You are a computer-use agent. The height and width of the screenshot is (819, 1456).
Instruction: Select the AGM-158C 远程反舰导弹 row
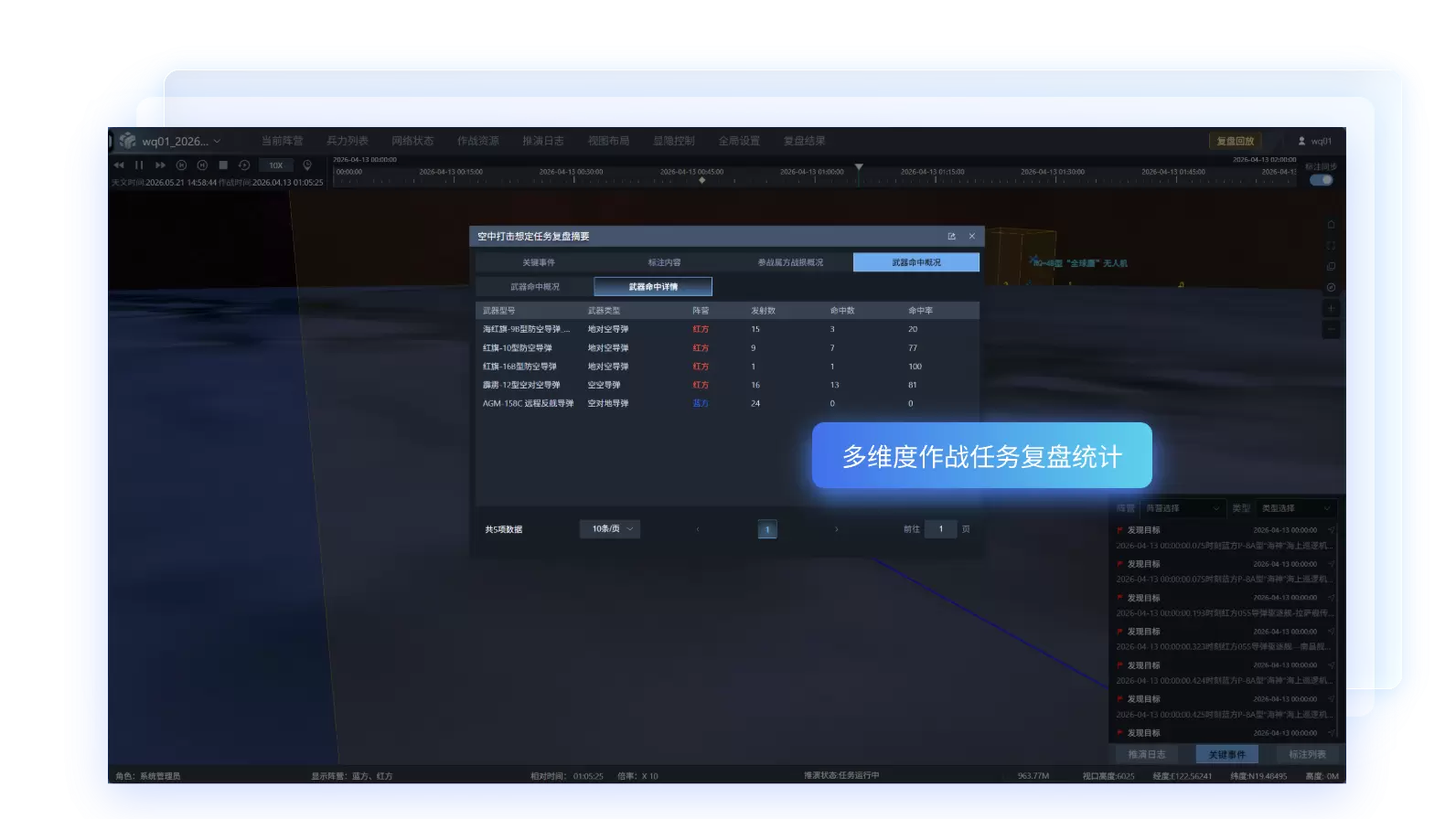728,403
